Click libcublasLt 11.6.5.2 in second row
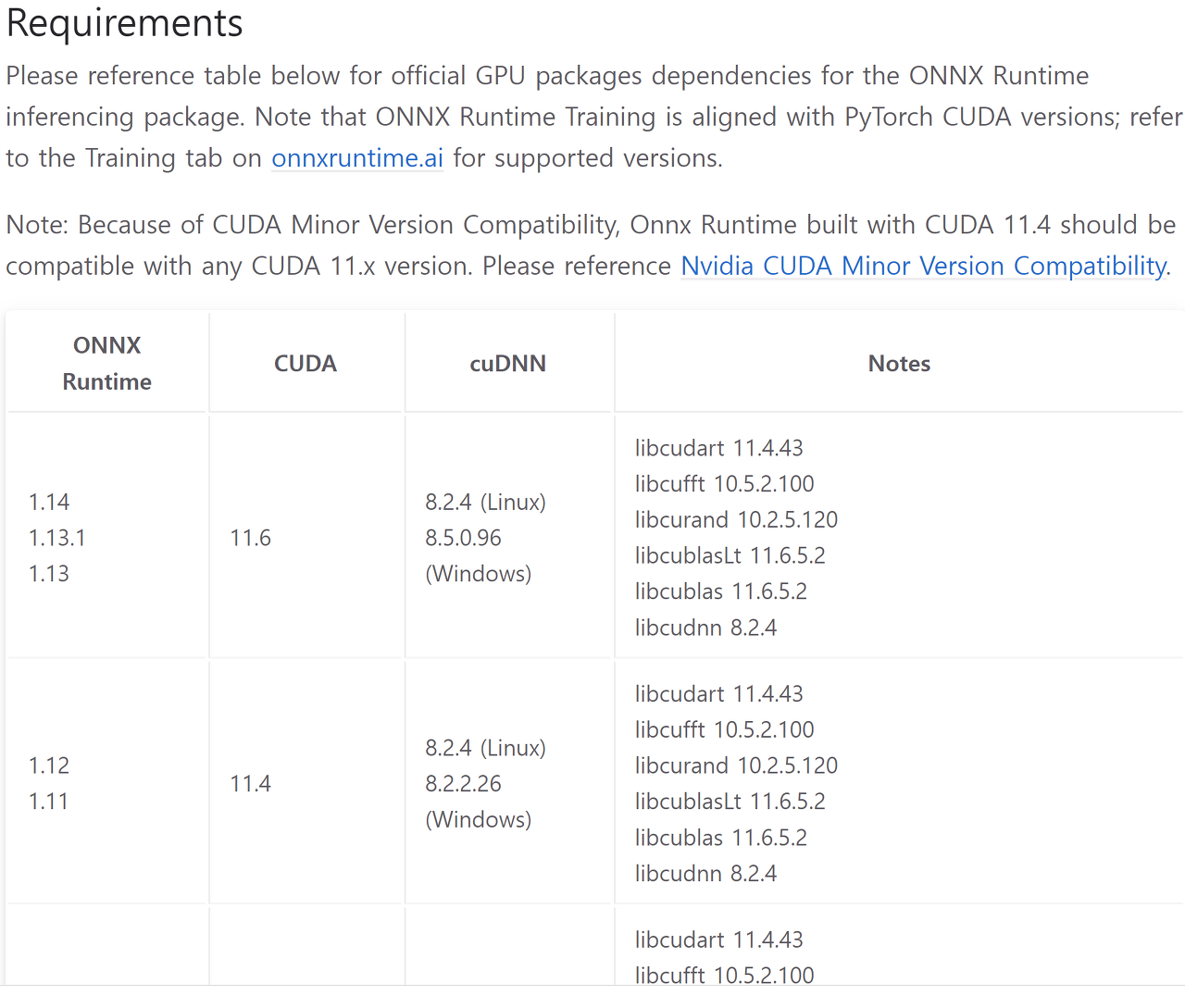Image resolution: width=1185 pixels, height=1008 pixels. 730,802
